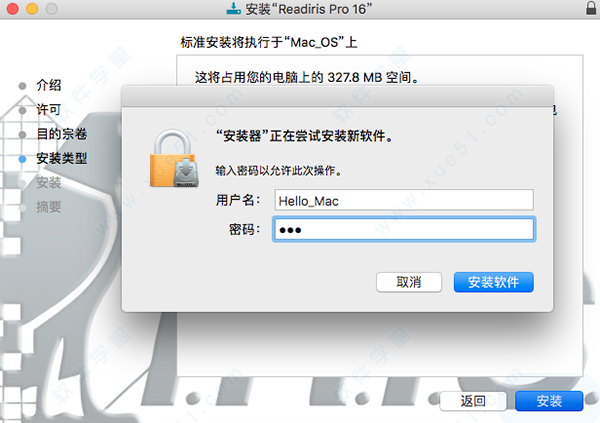600x423 pixels.
Task: Select the 介绍 step bullet
Action: 23,86
